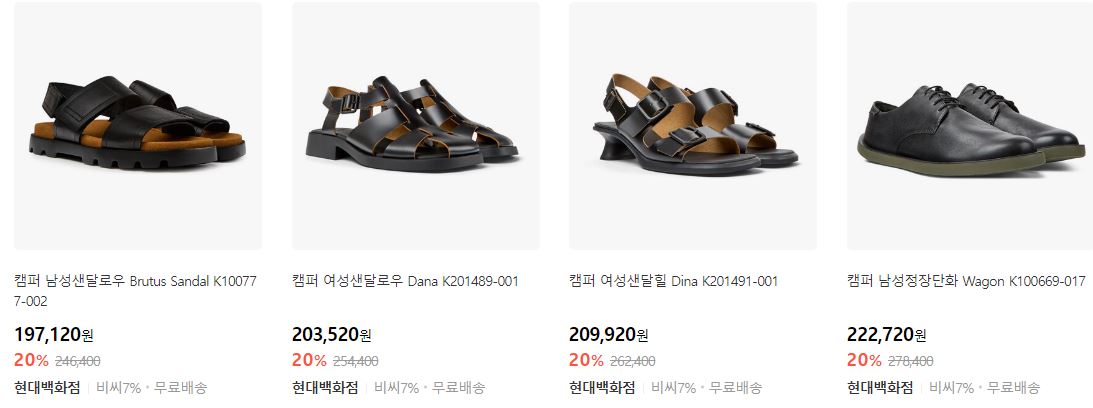
Task: Click 비씨7% label under Dina sandal
Action: point(673,388)
